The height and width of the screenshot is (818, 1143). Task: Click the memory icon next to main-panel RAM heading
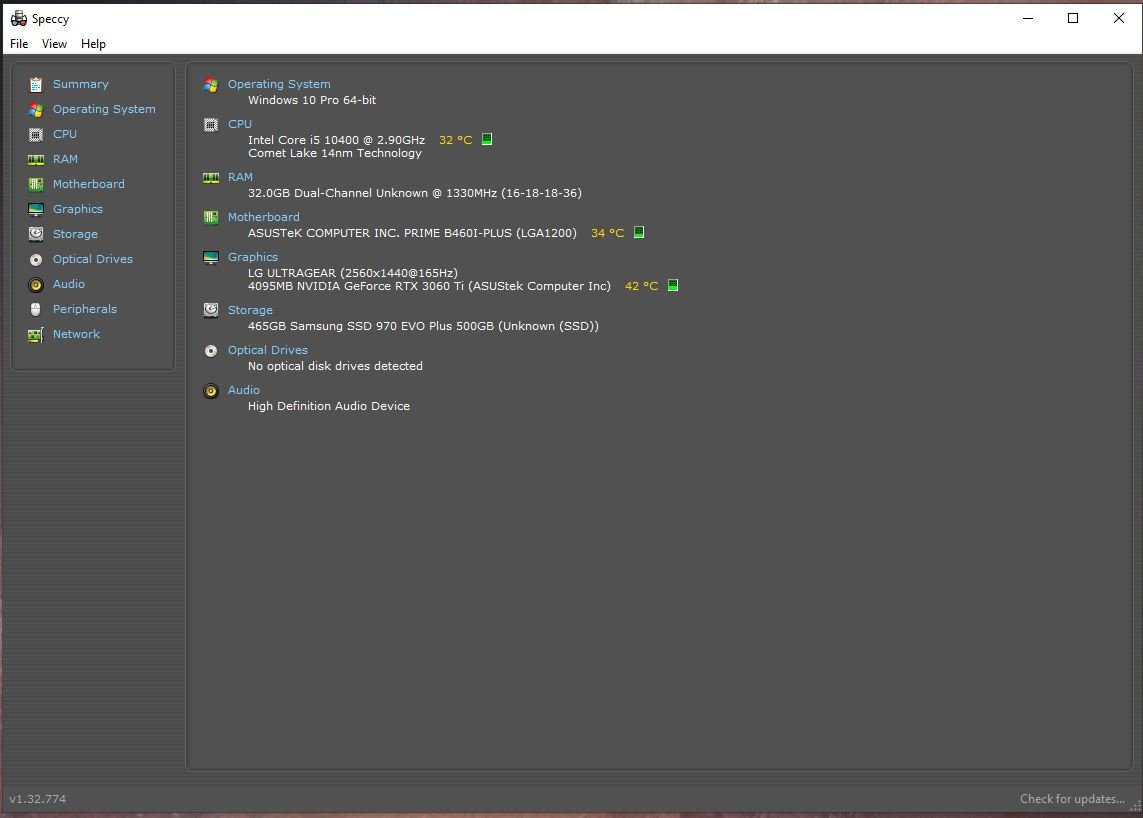211,177
